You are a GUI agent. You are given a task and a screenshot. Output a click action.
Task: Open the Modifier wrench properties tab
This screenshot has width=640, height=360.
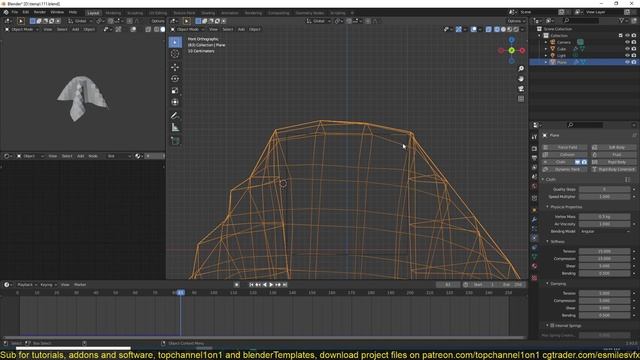click(534, 220)
